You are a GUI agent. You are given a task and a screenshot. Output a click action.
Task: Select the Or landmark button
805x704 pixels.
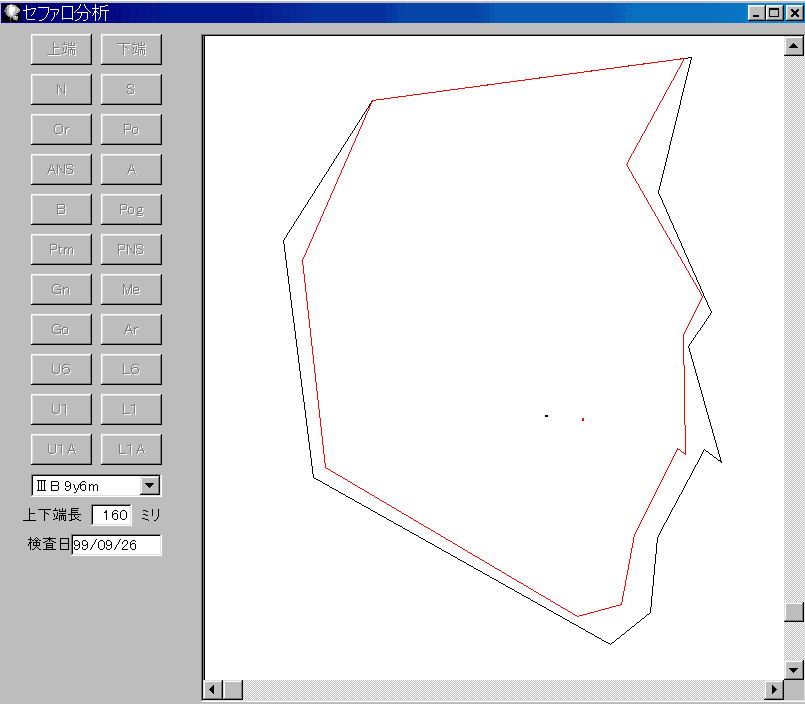[x=61, y=130]
